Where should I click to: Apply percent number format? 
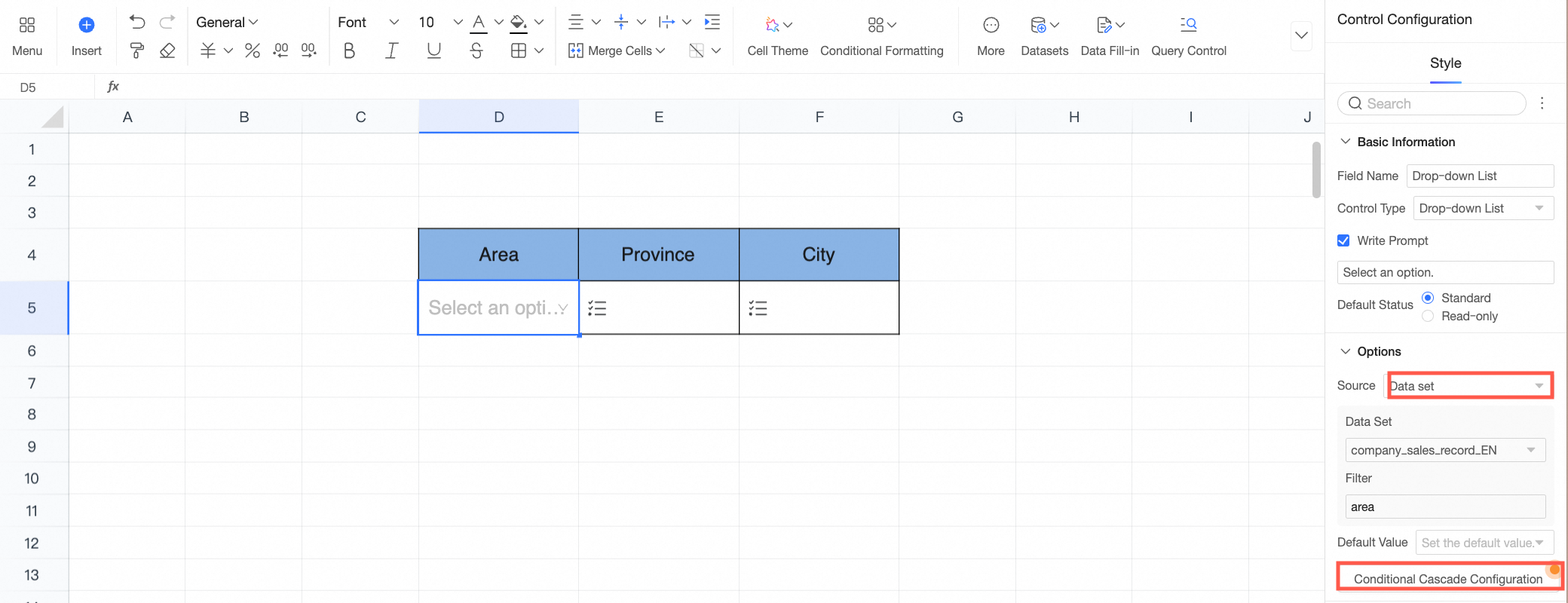(x=253, y=51)
